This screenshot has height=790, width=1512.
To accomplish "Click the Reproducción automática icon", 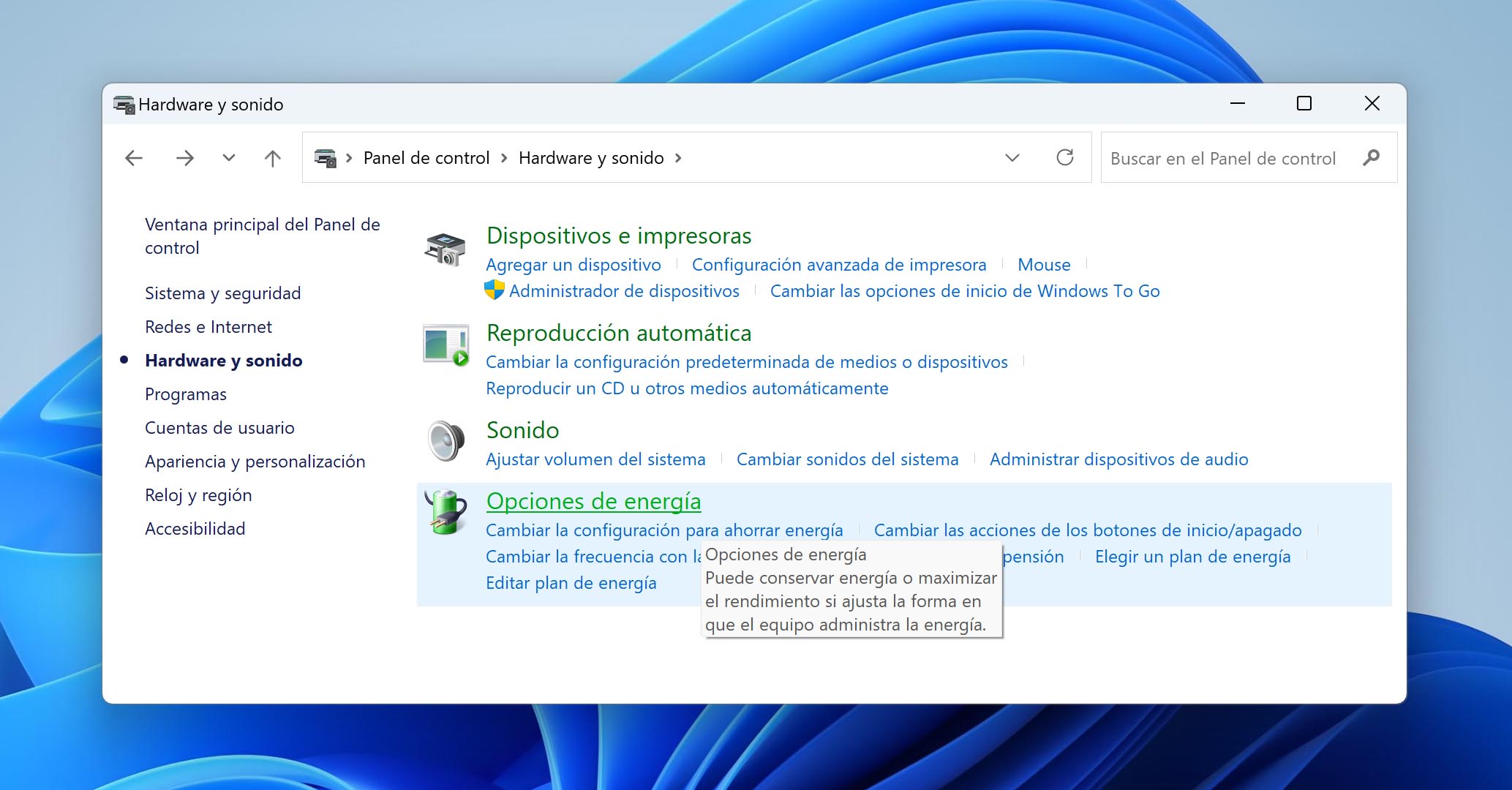I will (x=445, y=345).
